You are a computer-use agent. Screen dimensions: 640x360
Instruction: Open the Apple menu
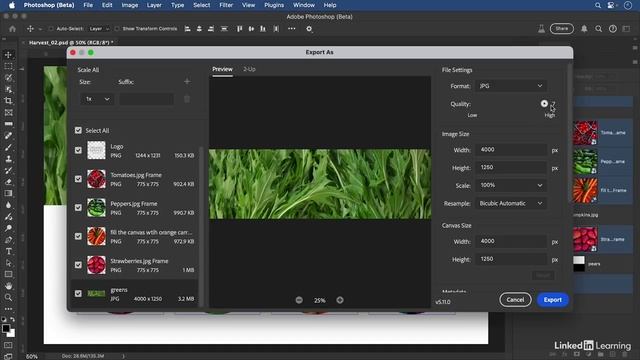coord(12,5)
